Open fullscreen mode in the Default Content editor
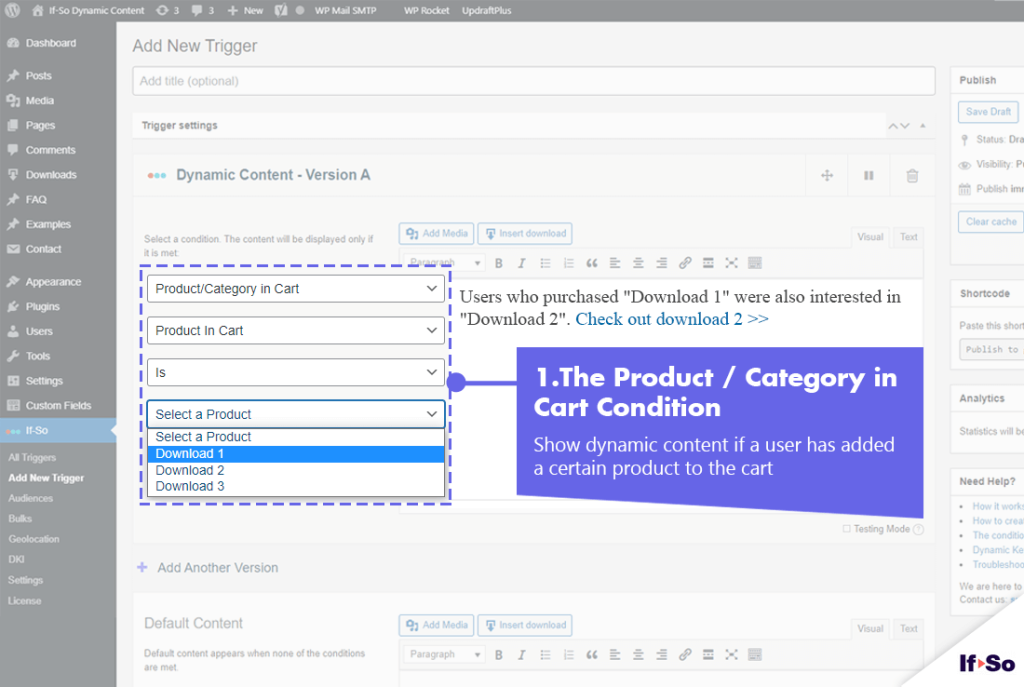This screenshot has width=1024, height=687. 731,655
